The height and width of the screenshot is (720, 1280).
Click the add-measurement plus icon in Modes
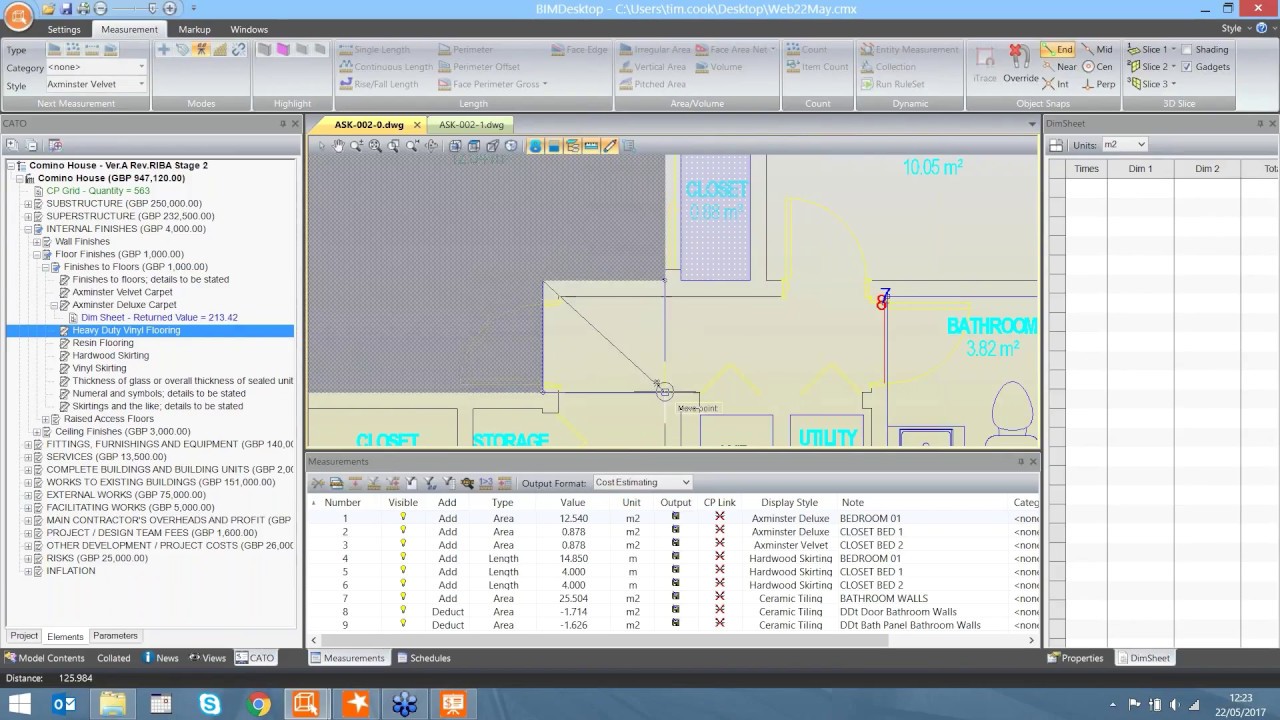[x=166, y=49]
